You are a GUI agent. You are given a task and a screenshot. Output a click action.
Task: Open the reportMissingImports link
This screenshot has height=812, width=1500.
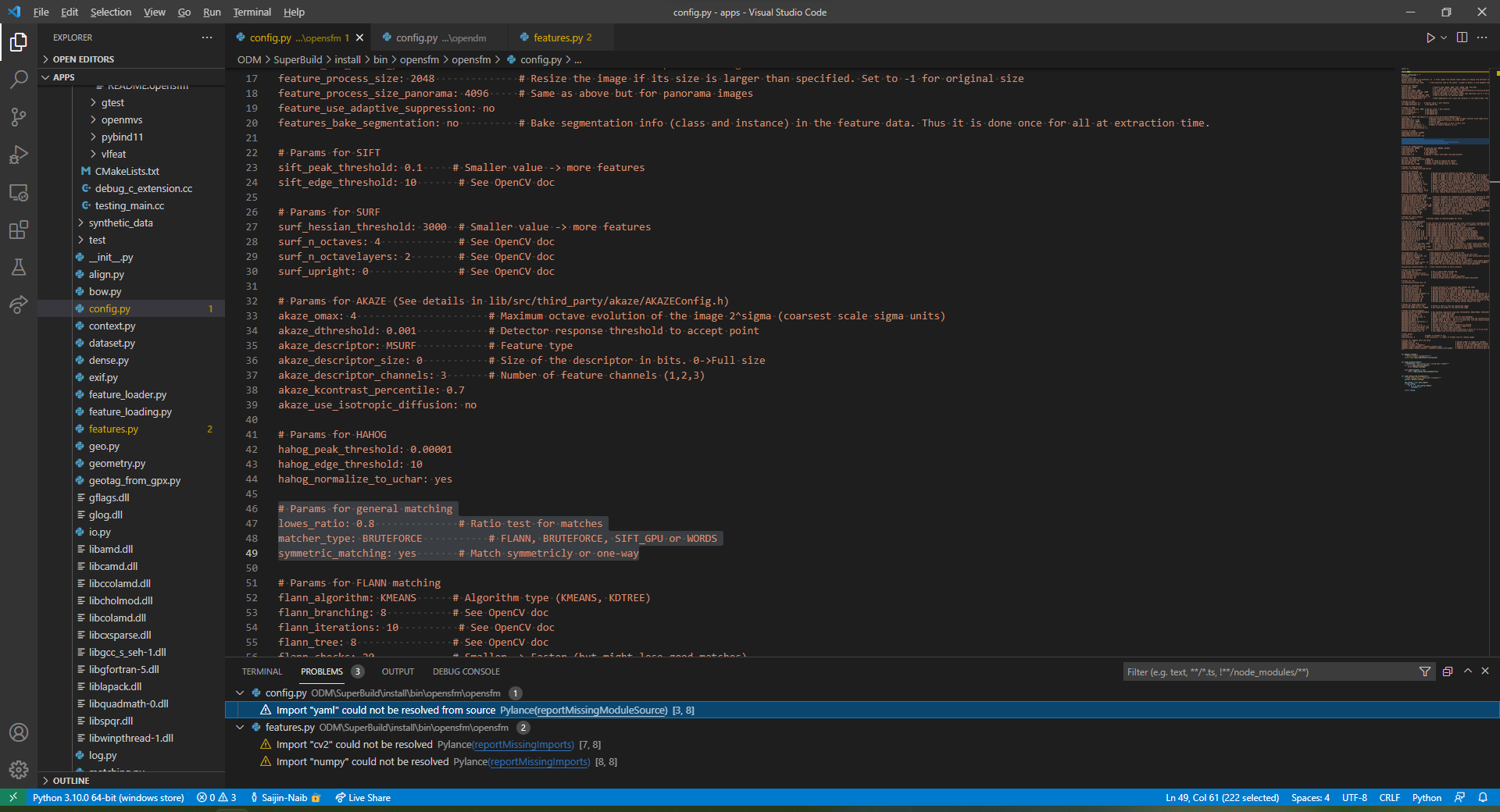coord(522,744)
